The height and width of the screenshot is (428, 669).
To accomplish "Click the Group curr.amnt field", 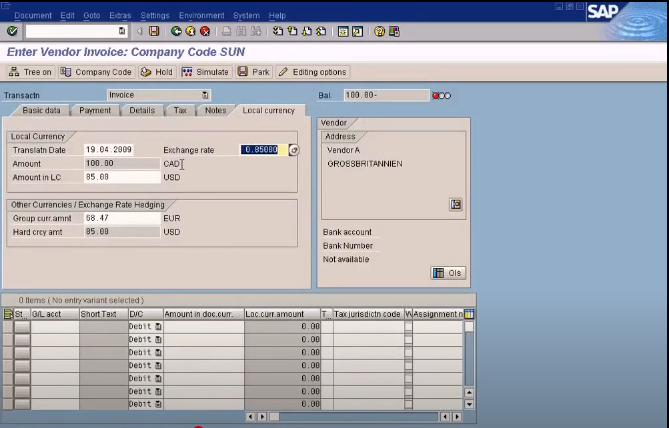I will pyautogui.click(x=122, y=218).
